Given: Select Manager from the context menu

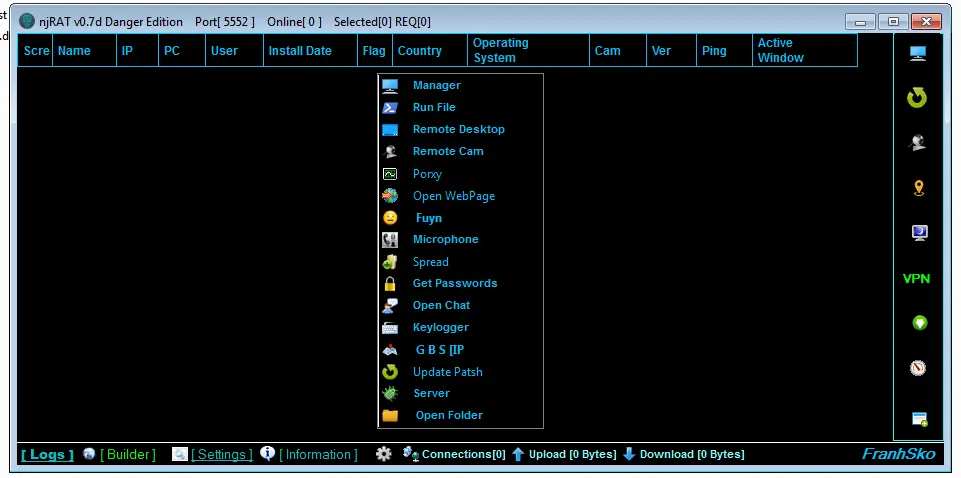Looking at the screenshot, I should point(436,86).
